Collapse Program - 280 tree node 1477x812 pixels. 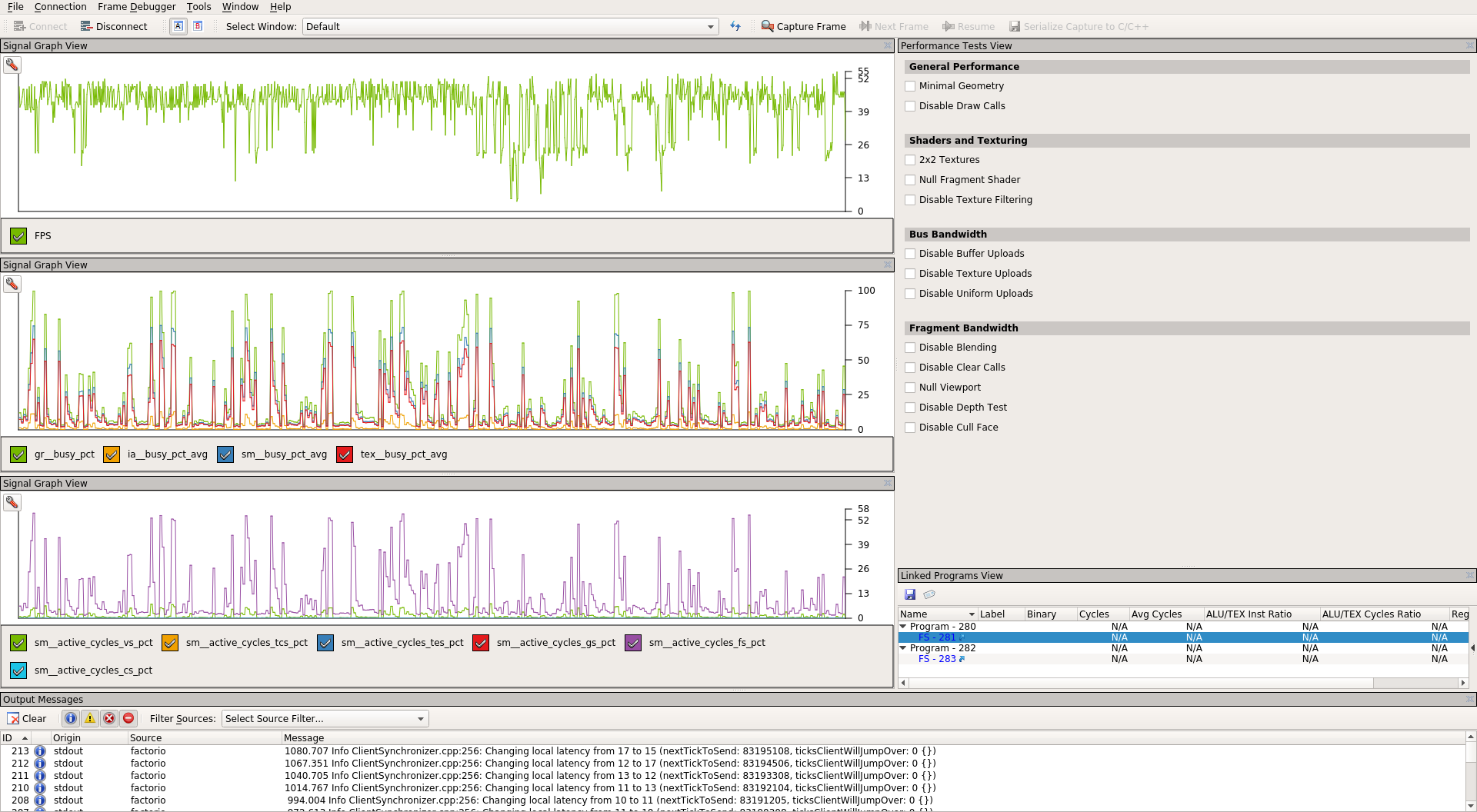click(x=903, y=627)
